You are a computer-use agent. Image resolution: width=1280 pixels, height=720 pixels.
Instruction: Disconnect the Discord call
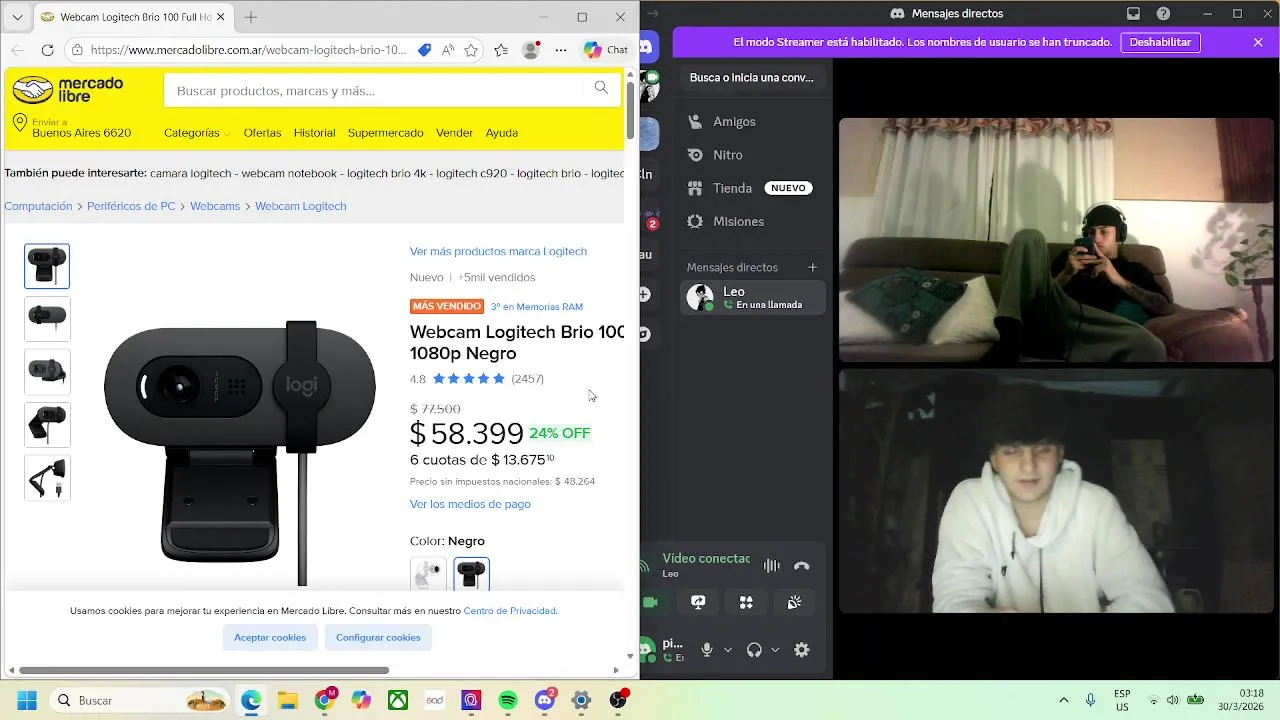(x=801, y=566)
